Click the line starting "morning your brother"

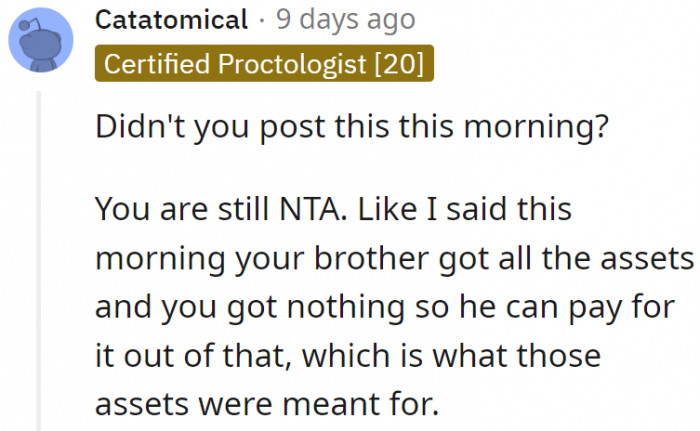click(x=394, y=257)
